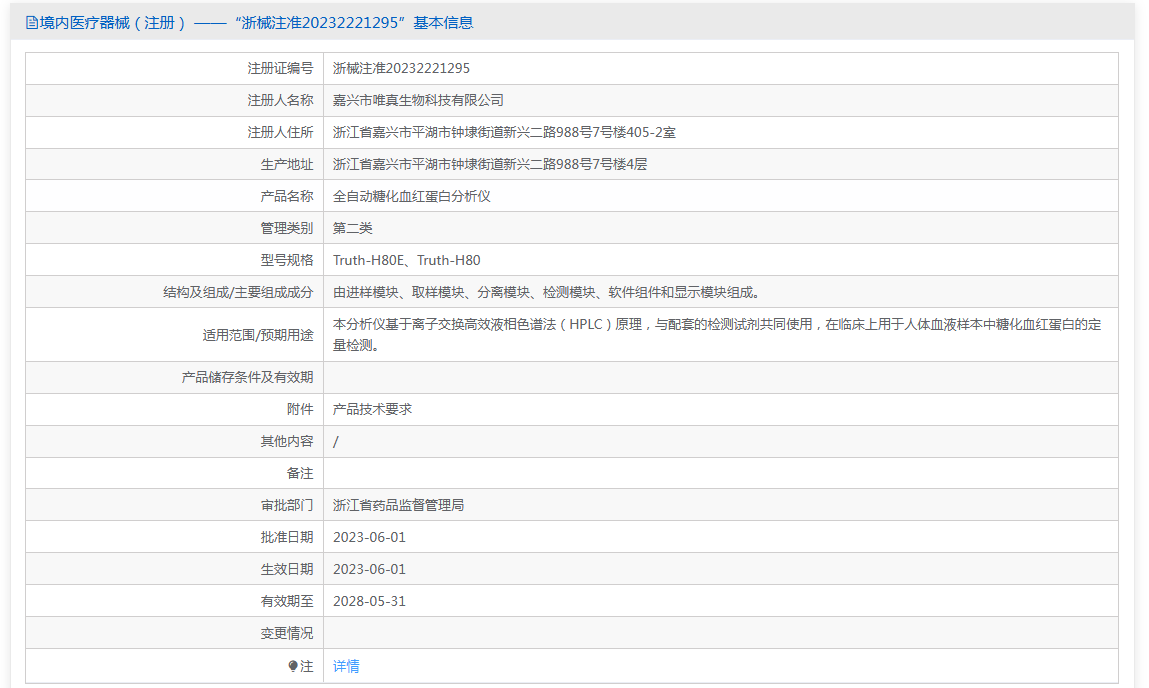Select registration number value 浙械注准20232221295
The height and width of the screenshot is (688, 1149).
[401, 68]
